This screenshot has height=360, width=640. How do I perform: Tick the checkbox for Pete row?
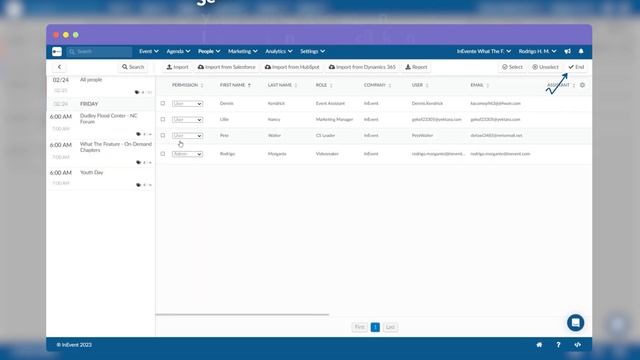(163, 135)
